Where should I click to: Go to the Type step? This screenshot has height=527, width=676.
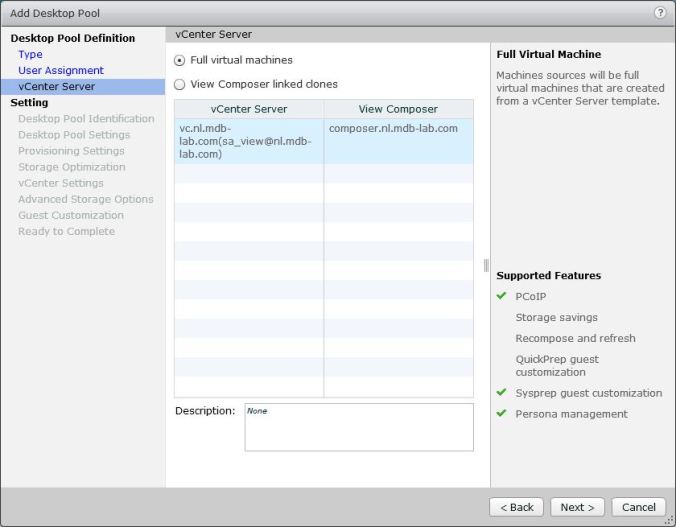[x=30, y=54]
